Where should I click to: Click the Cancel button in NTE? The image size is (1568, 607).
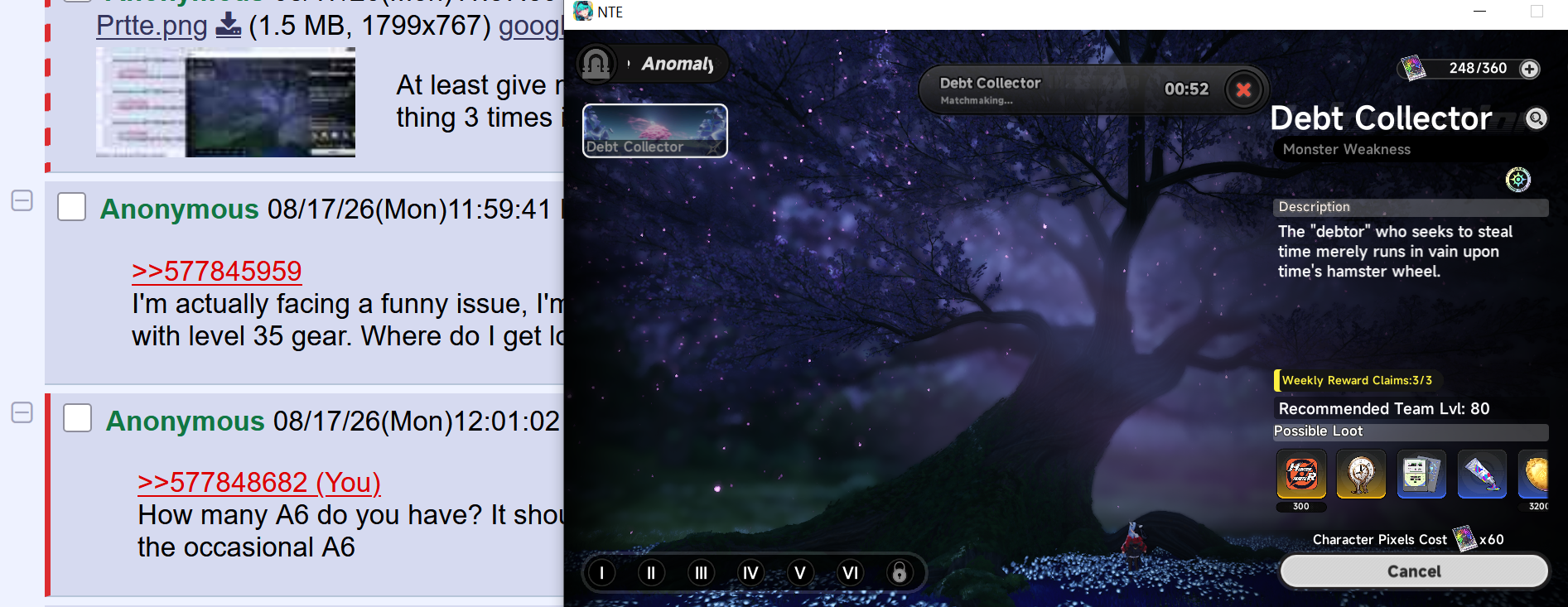click(x=1414, y=571)
